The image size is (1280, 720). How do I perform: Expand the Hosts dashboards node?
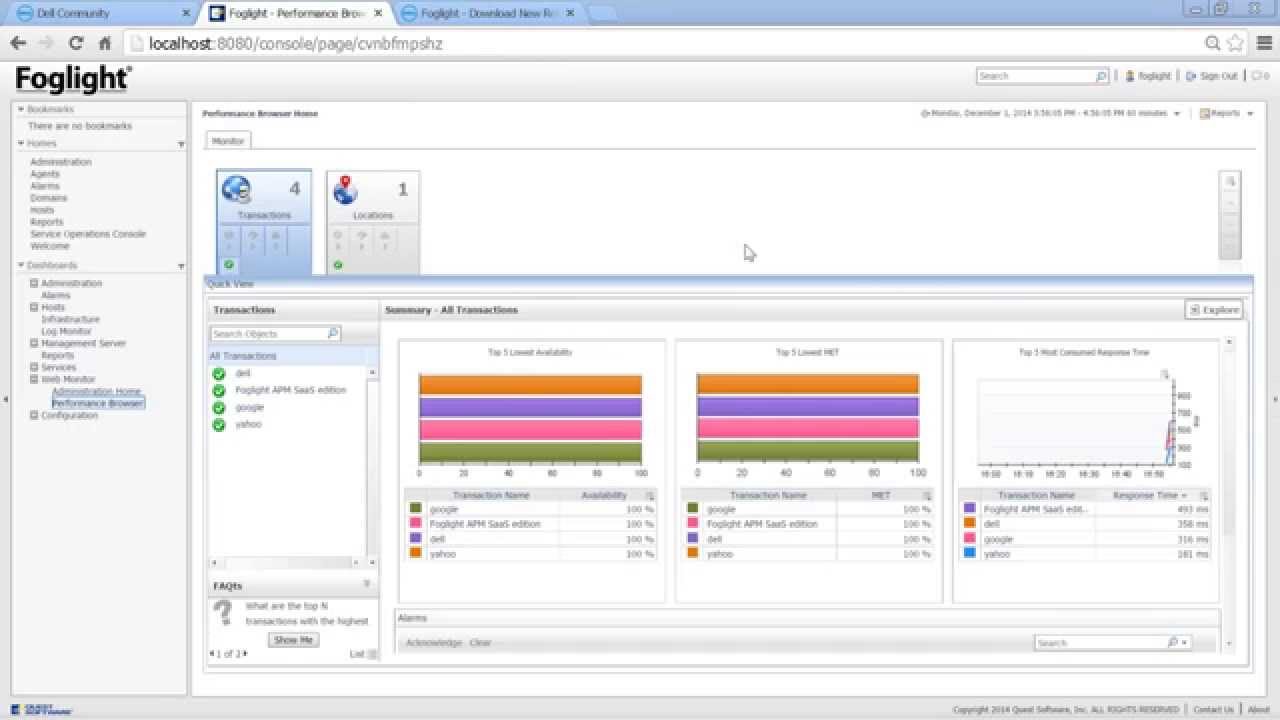tap(34, 308)
